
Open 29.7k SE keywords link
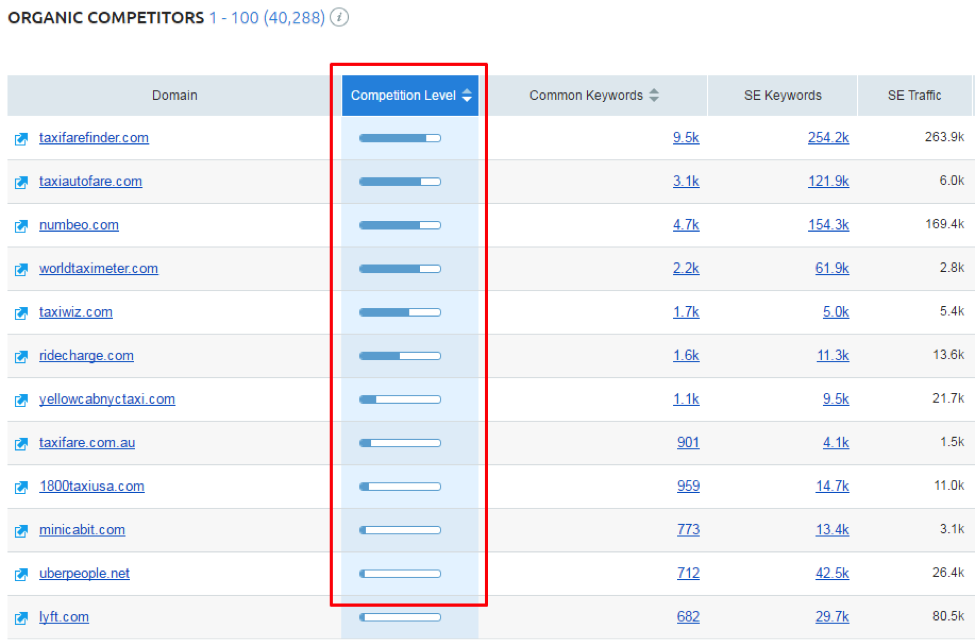click(x=833, y=616)
